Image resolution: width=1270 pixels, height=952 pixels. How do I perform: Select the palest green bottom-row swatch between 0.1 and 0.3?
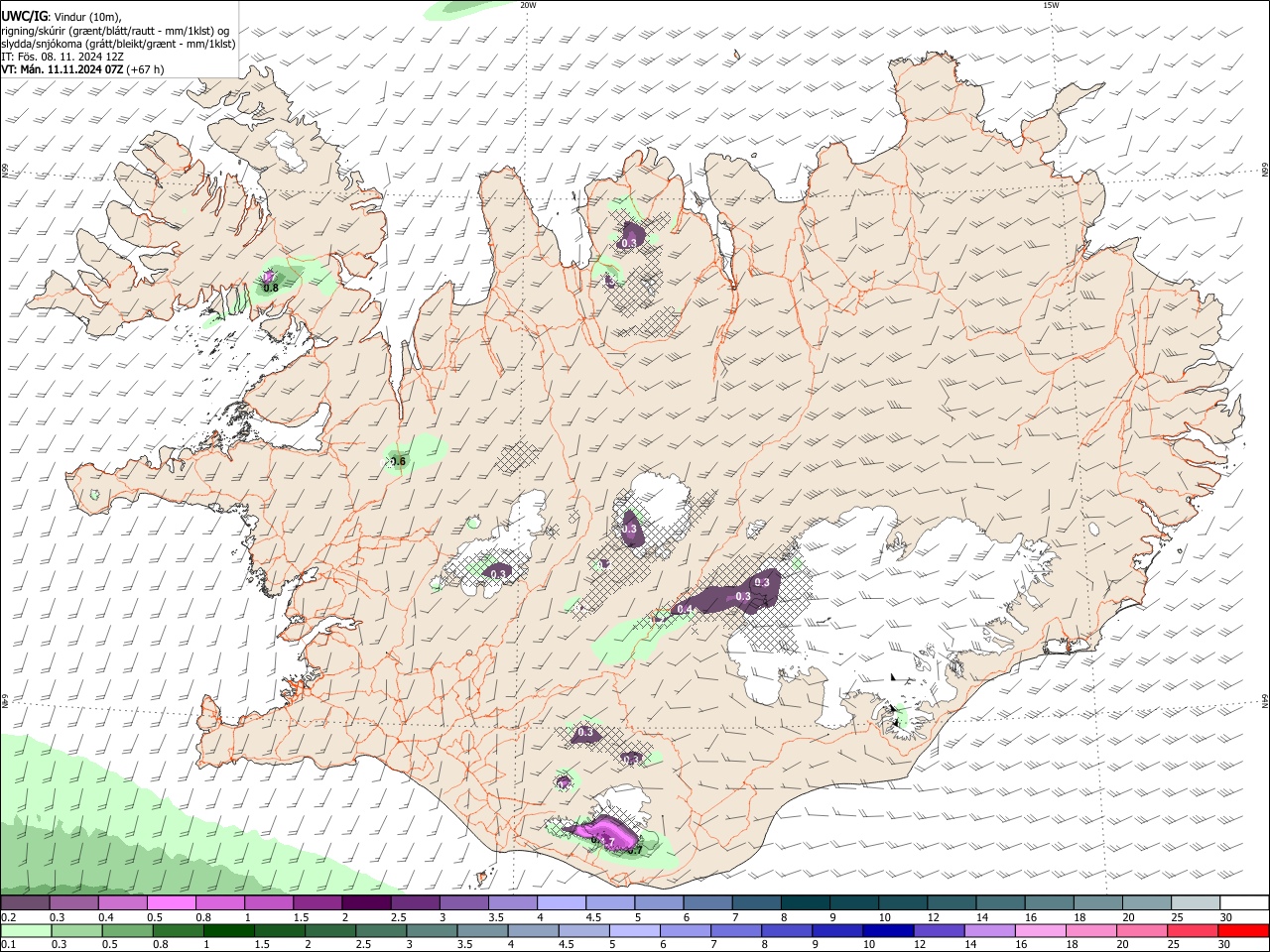pyautogui.click(x=25, y=931)
